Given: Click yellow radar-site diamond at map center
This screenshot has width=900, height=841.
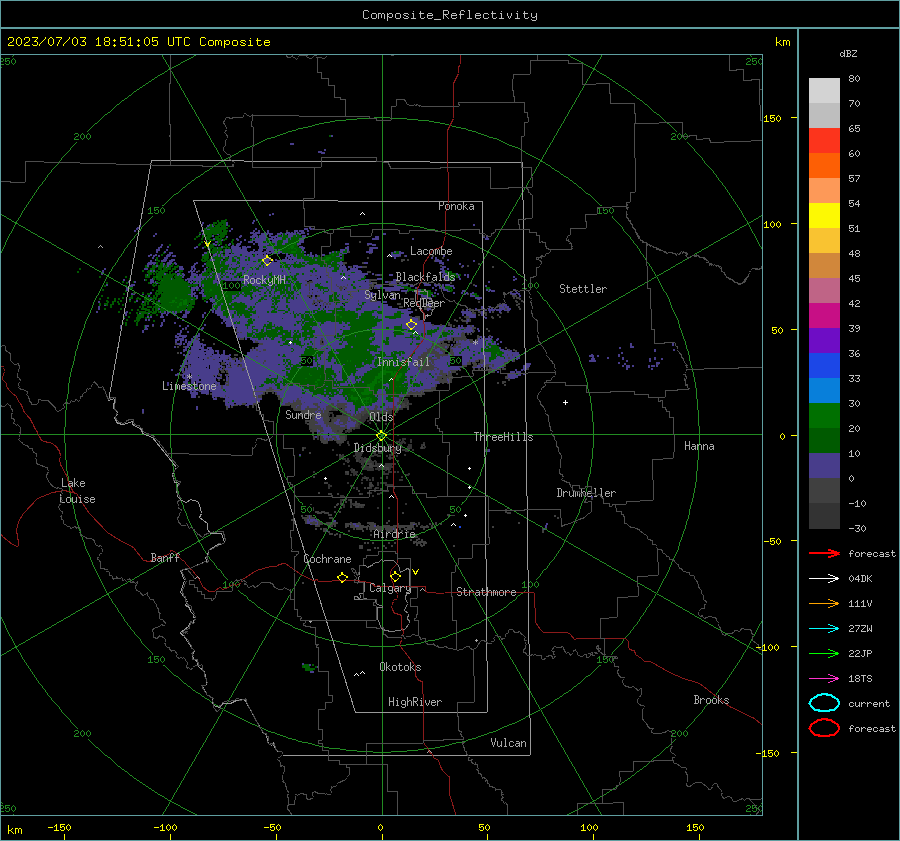Looking at the screenshot, I should click(382, 435).
